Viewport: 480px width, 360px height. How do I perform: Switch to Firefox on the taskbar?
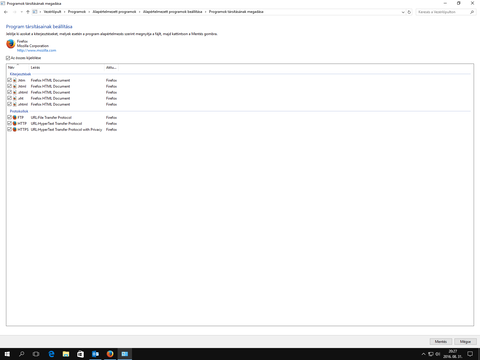click(110, 354)
